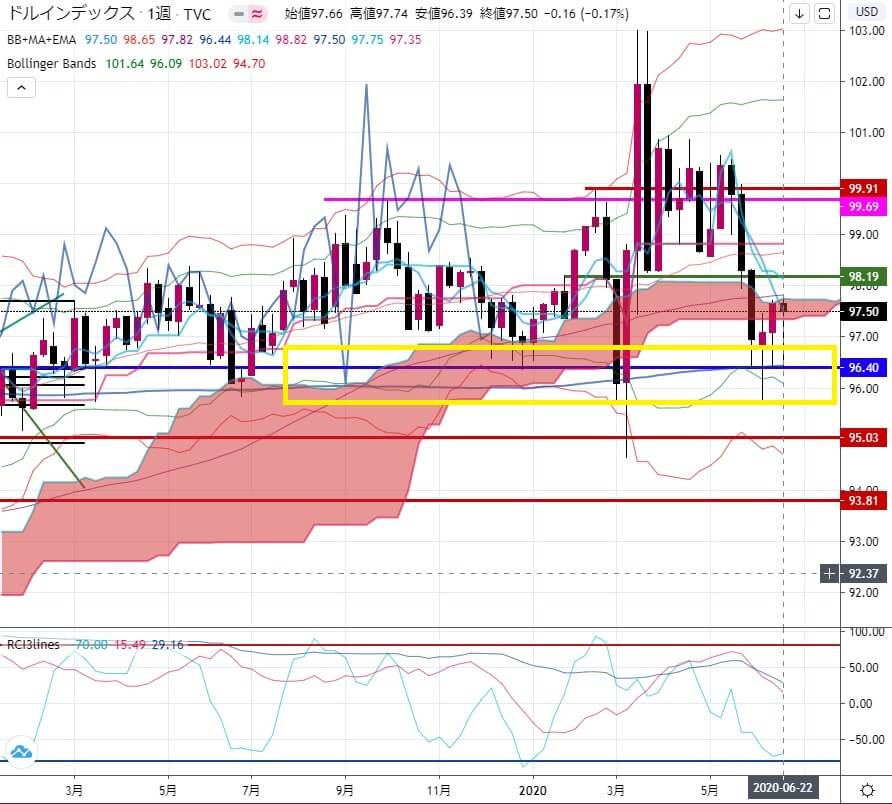892x804 pixels.
Task: Open the ドルインデックス symbol title
Action: (x=72, y=13)
